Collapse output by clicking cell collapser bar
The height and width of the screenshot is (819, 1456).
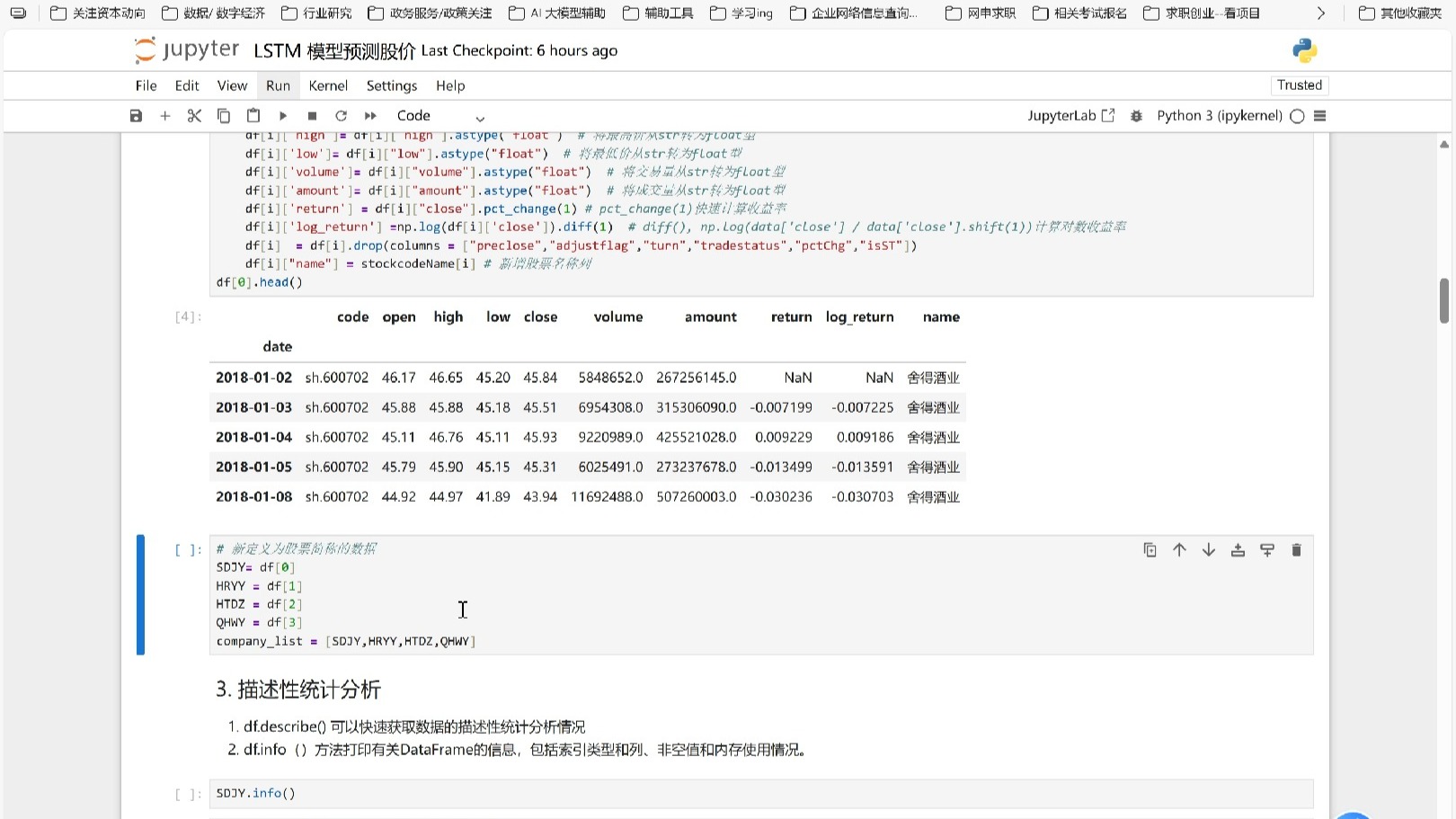coord(140,593)
